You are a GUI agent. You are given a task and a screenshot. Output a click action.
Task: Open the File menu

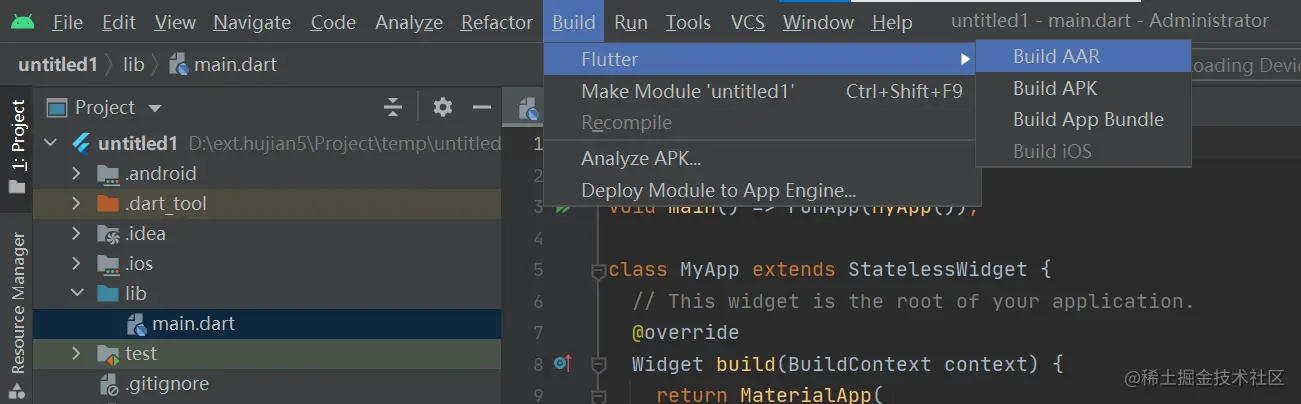tap(67, 22)
